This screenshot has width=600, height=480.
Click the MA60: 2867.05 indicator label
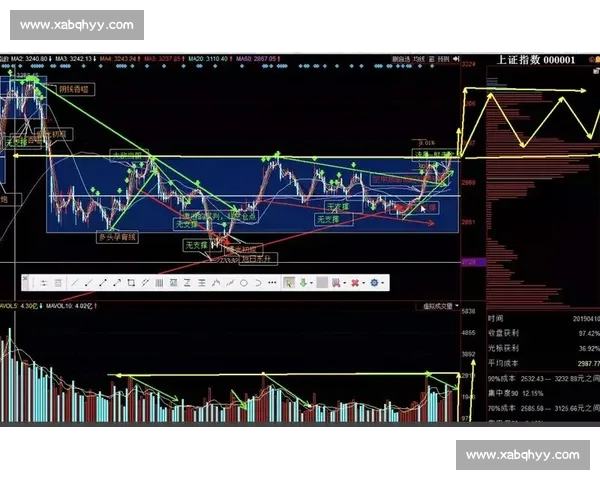point(258,59)
